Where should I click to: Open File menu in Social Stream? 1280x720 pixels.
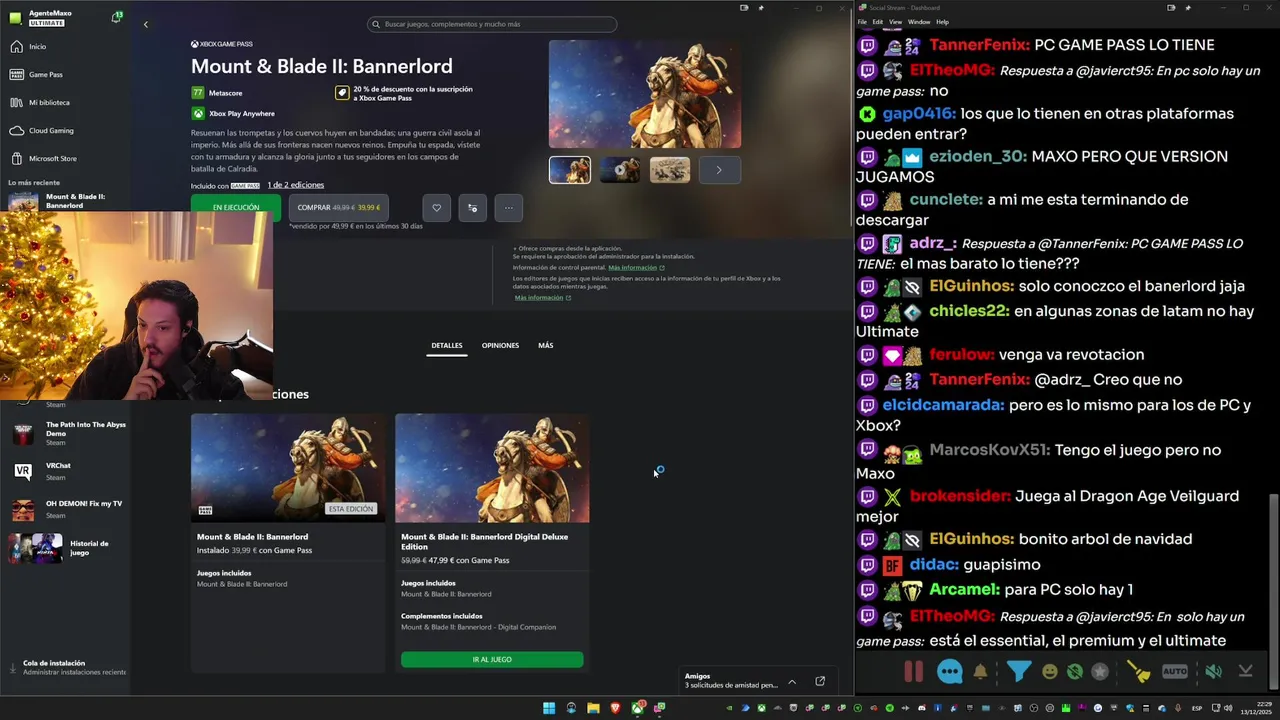pyautogui.click(x=862, y=22)
